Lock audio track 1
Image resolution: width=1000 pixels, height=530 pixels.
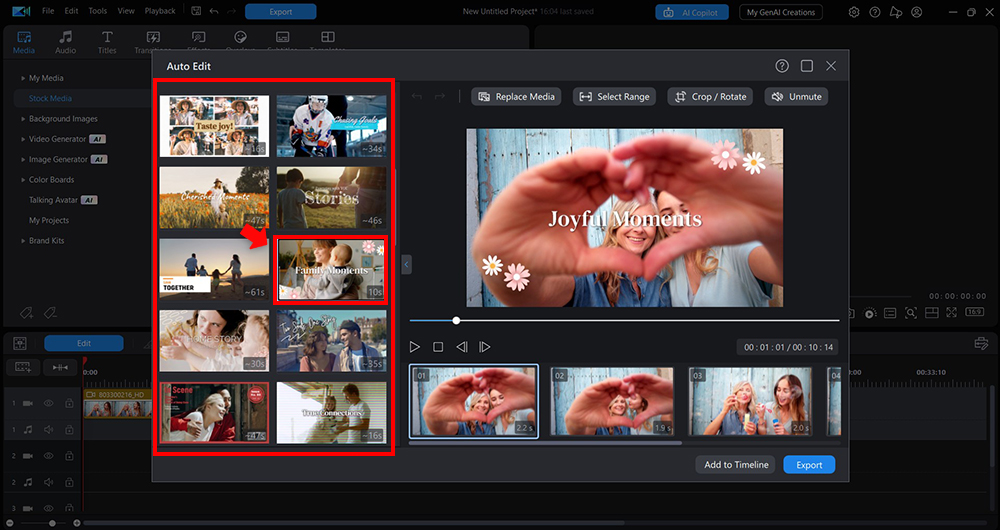tap(69, 430)
